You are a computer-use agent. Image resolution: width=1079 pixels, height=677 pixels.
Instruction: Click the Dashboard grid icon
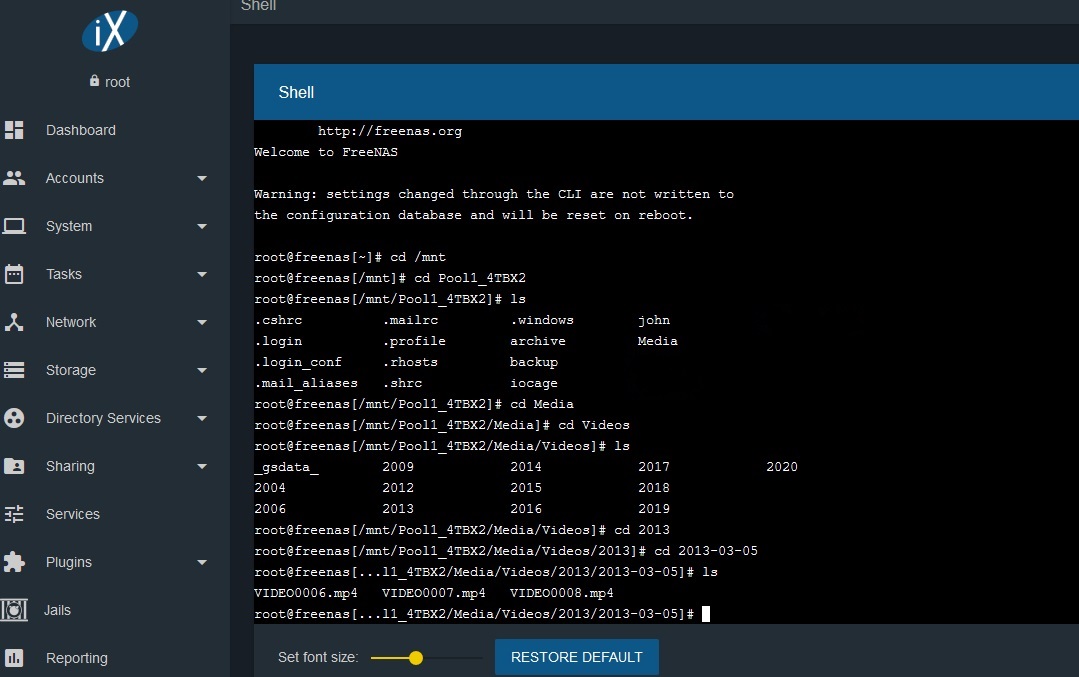(x=14, y=130)
